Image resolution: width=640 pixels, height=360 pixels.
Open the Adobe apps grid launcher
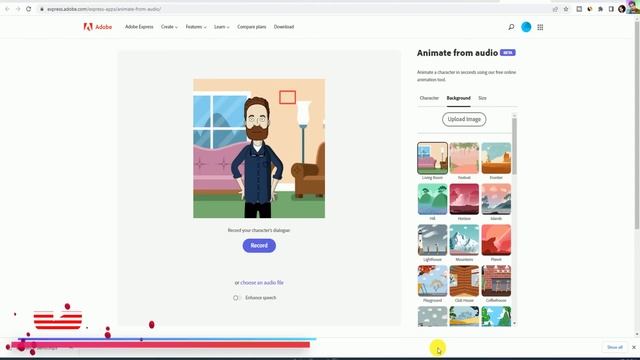coord(540,27)
